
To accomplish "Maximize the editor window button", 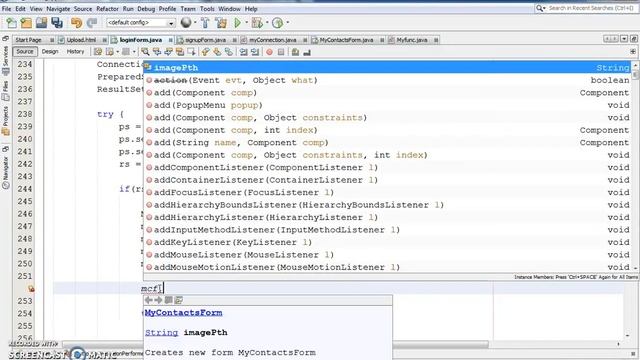I will 634,39.
